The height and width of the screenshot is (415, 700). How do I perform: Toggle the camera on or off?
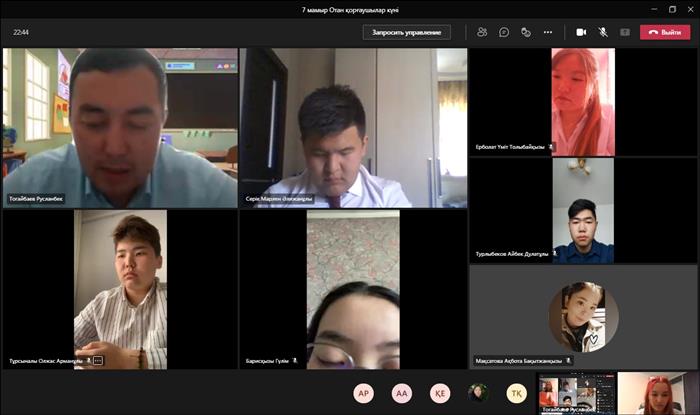pos(581,32)
